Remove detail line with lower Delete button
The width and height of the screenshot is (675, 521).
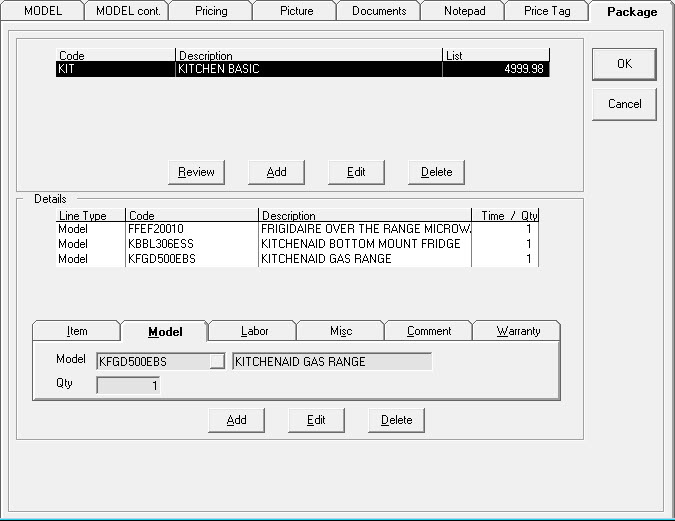[x=396, y=420]
